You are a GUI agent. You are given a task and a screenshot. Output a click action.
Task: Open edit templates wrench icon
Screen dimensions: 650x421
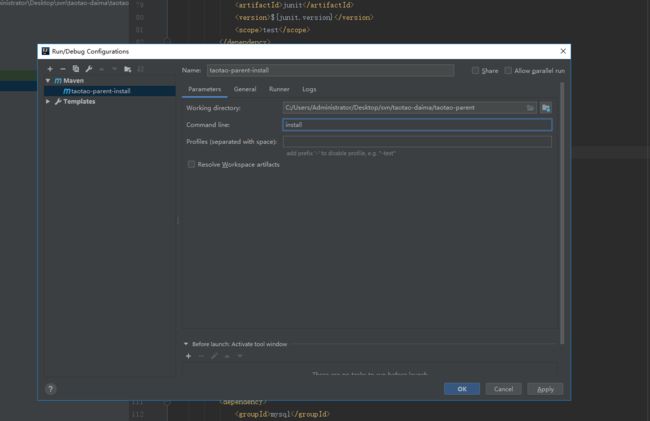[x=89, y=69]
